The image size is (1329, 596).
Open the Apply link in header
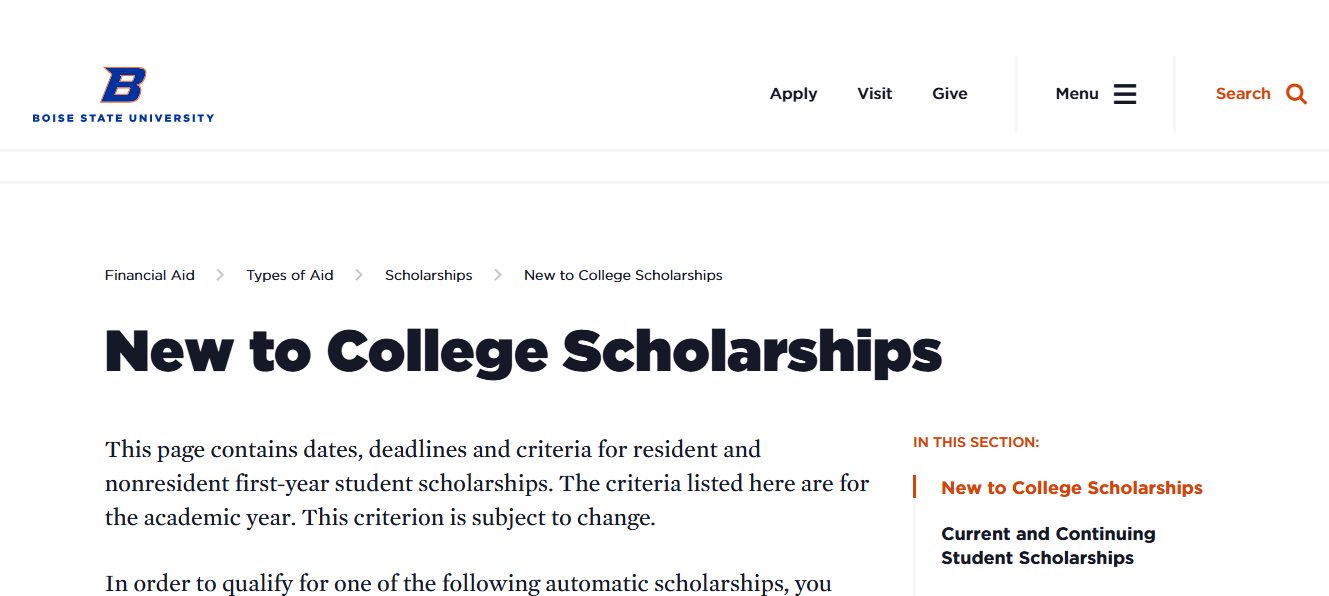pyautogui.click(x=793, y=94)
